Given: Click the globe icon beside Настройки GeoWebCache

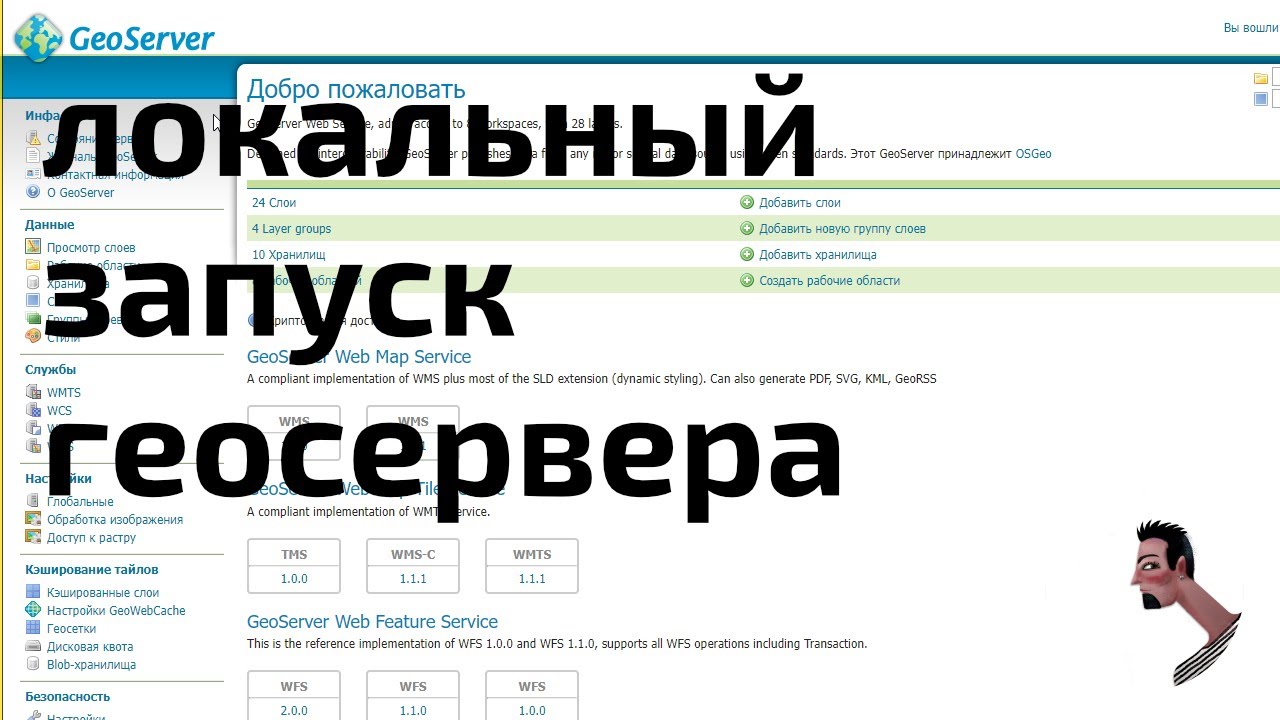Looking at the screenshot, I should click(33, 610).
